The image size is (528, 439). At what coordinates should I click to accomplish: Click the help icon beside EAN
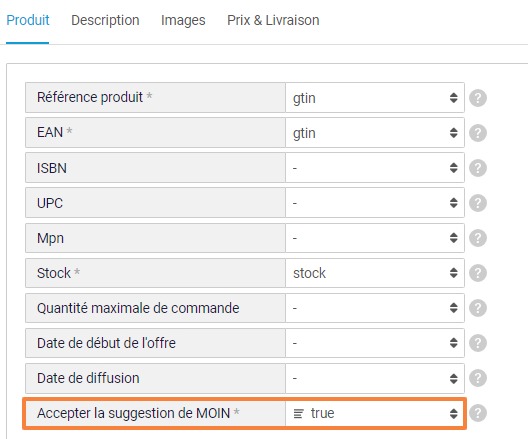pos(478,133)
